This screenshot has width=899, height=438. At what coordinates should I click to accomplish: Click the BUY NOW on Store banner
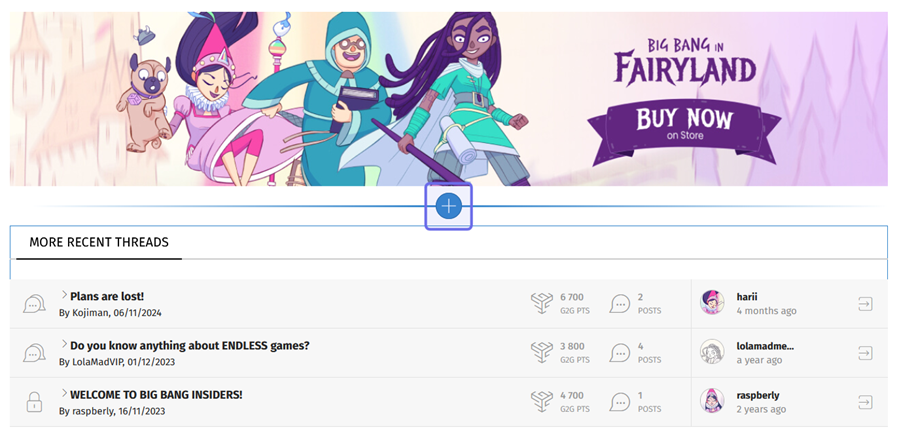coord(685,128)
